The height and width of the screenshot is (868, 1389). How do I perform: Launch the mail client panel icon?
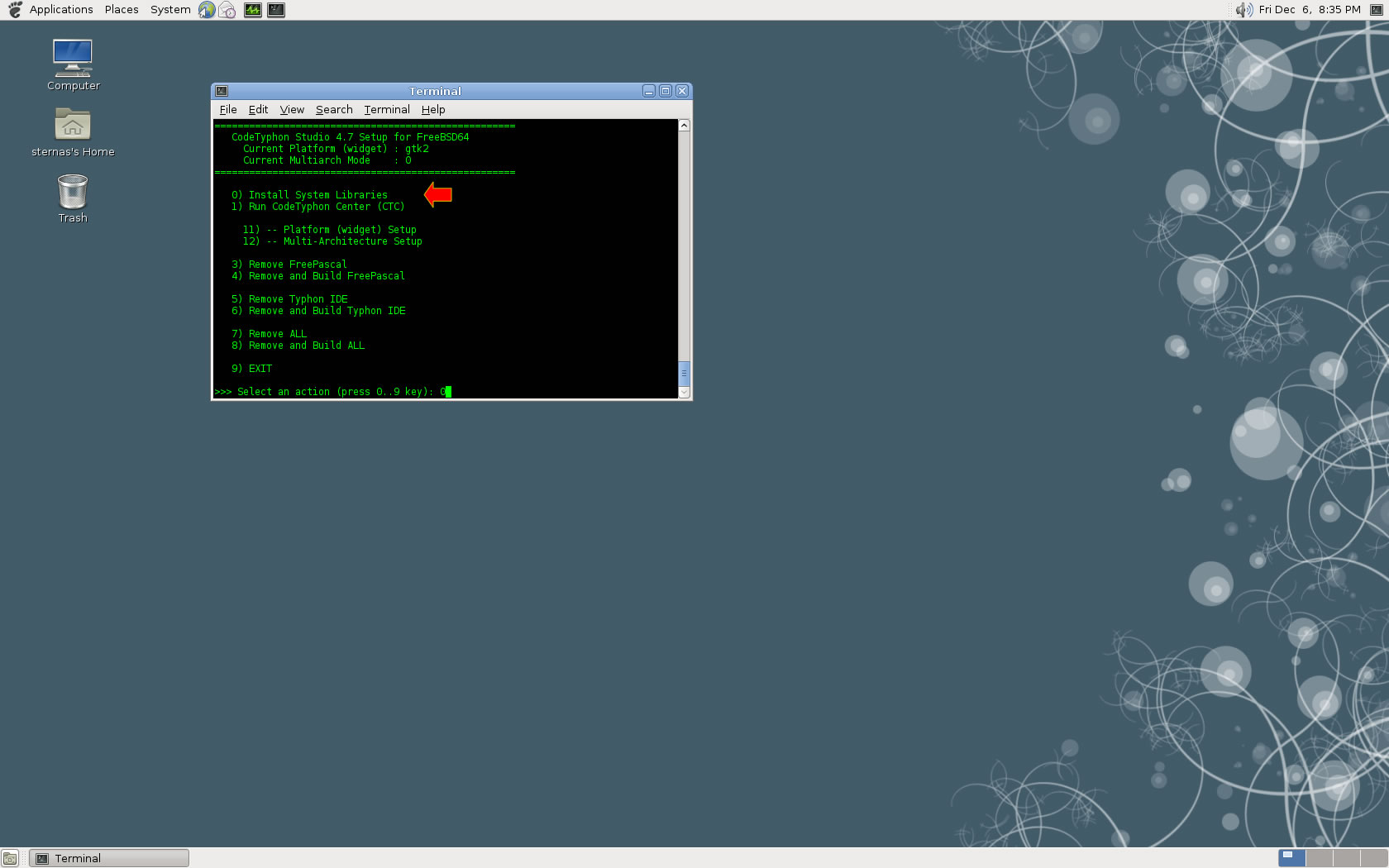point(227,10)
